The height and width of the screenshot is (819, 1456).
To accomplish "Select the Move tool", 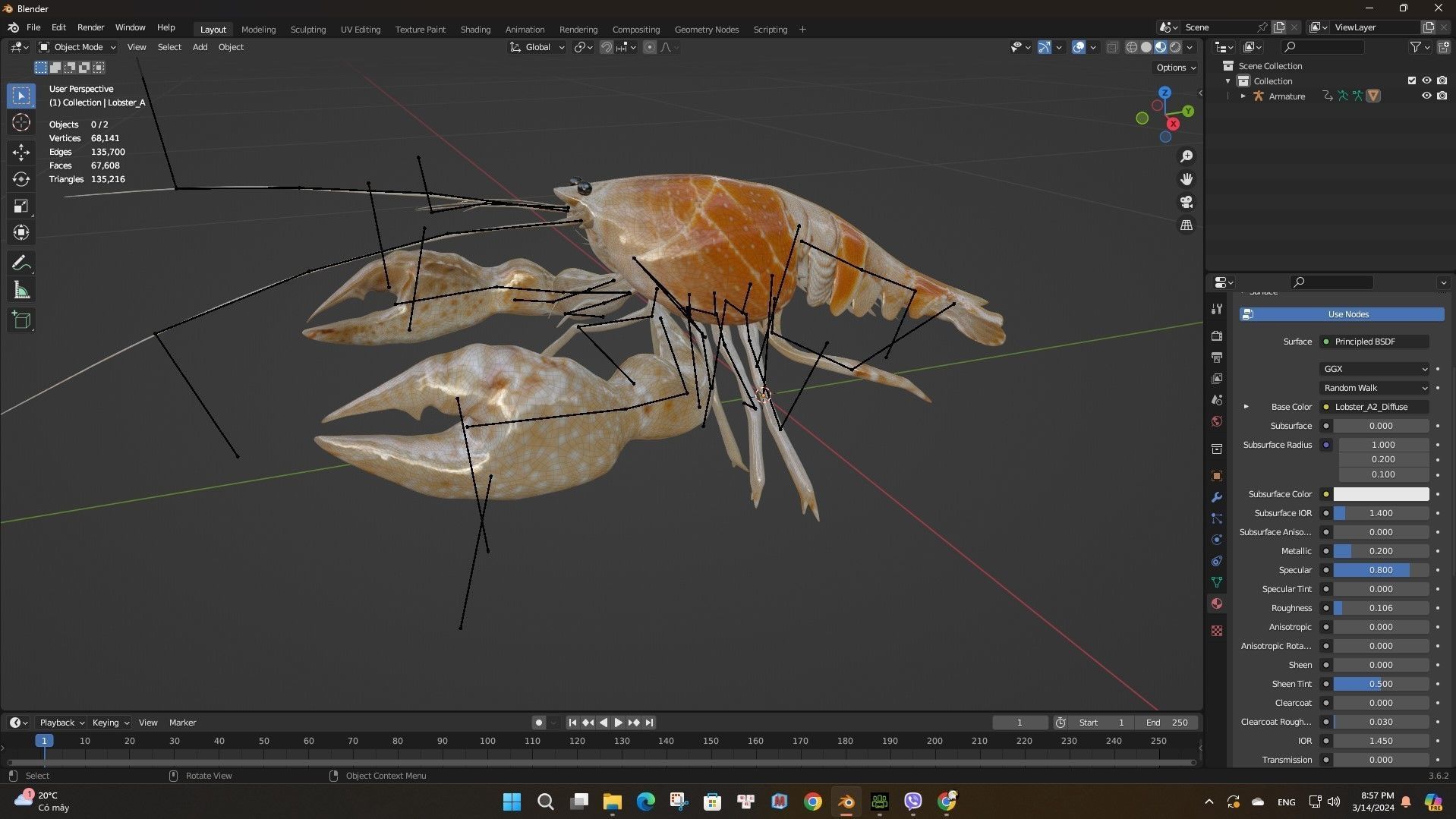I will click(21, 153).
